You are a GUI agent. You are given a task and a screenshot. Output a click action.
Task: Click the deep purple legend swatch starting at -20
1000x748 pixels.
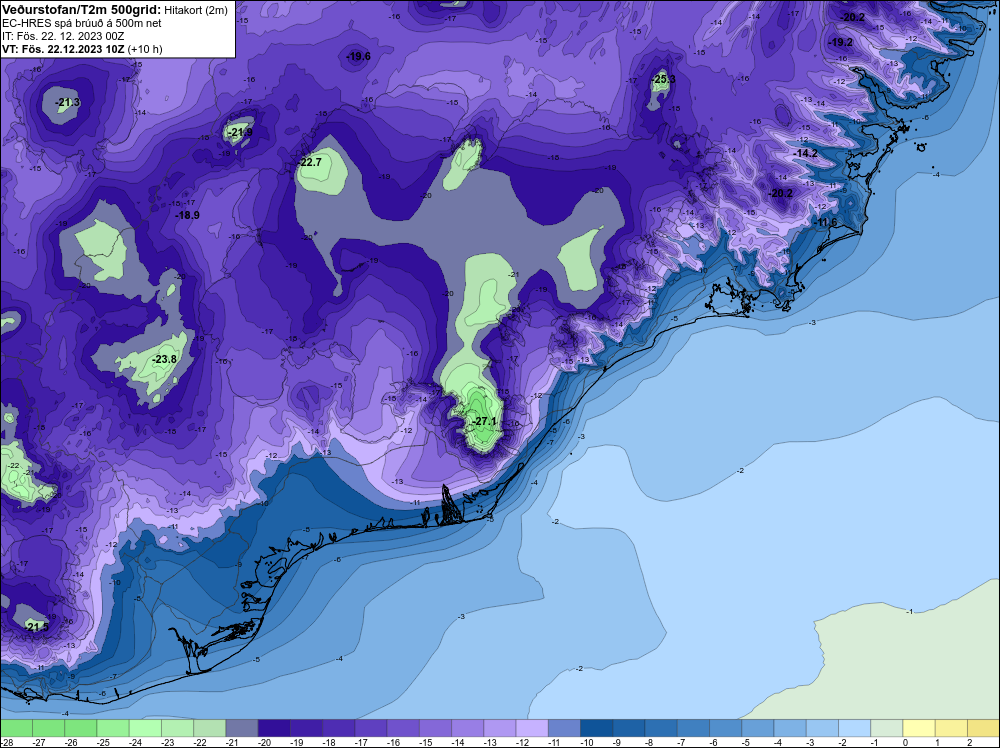274,728
